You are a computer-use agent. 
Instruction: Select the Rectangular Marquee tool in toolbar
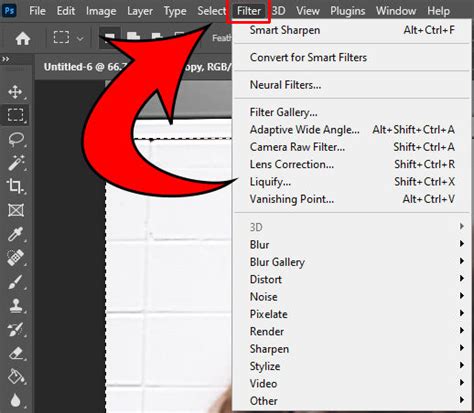(15, 115)
